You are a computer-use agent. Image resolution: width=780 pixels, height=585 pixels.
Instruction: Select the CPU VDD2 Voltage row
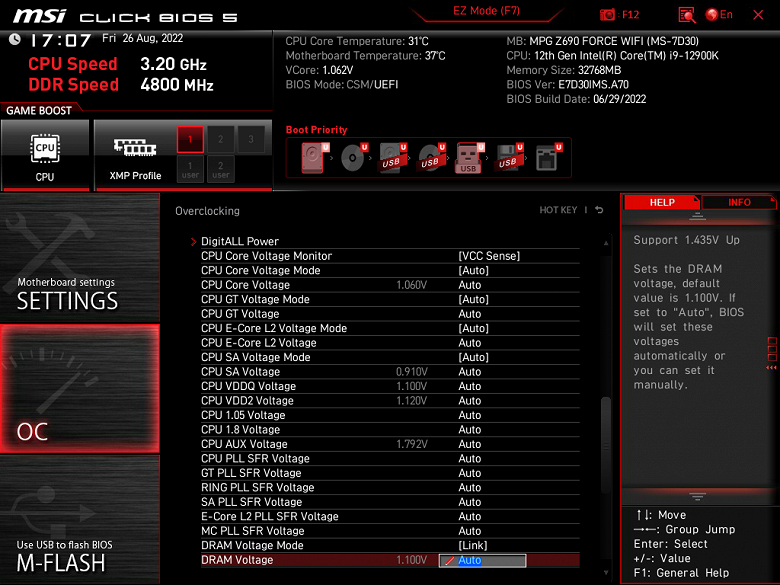(x=390, y=400)
